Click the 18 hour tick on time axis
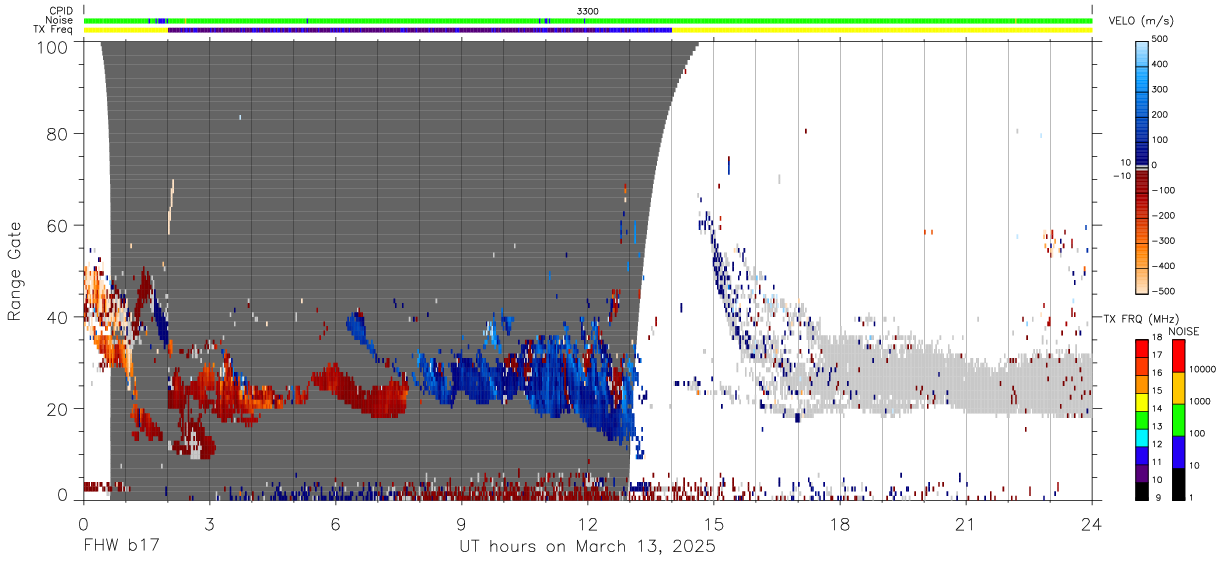Image resolution: width=1228 pixels, height=567 pixels. click(x=840, y=523)
